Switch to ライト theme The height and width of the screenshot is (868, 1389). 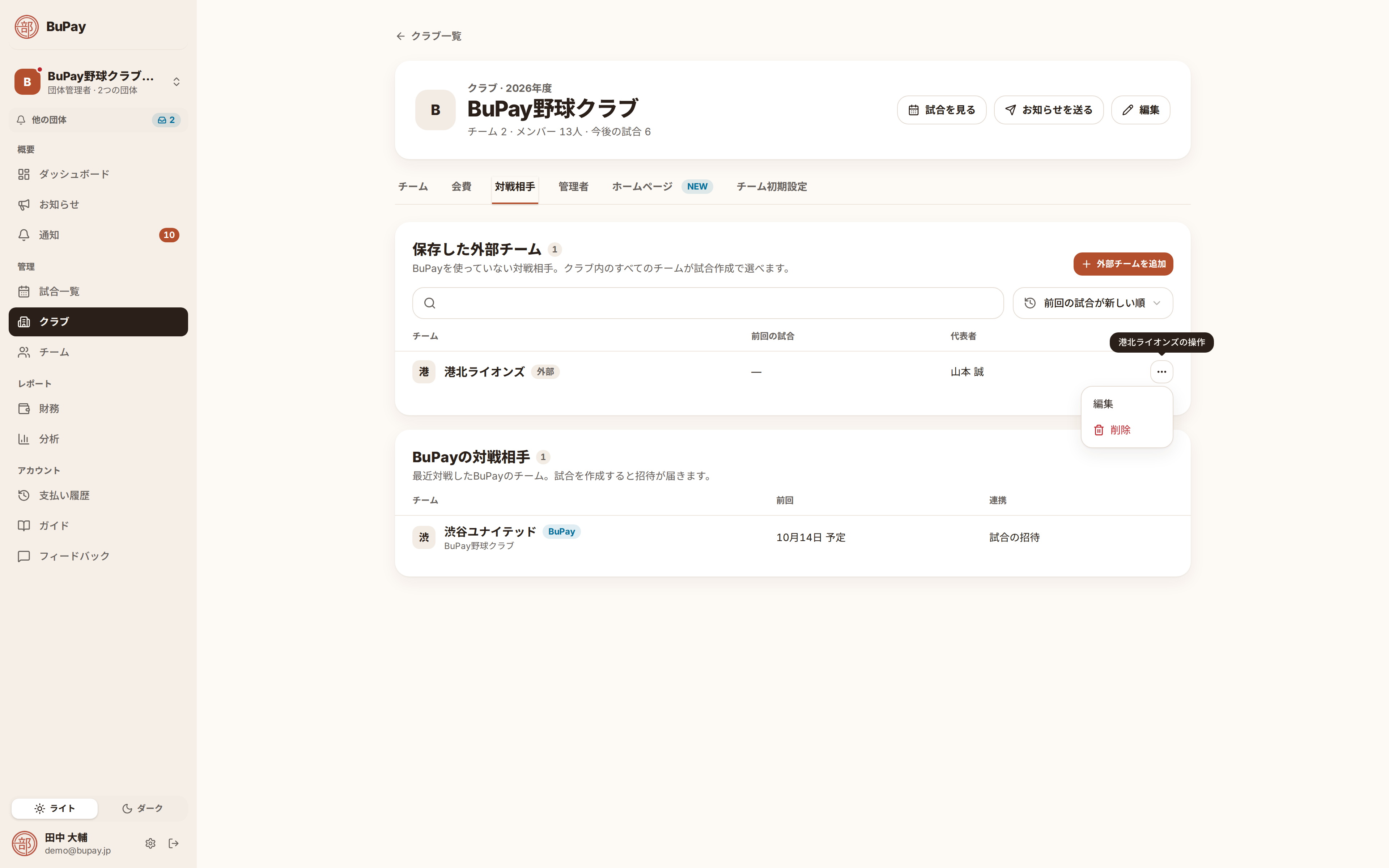pos(55,808)
